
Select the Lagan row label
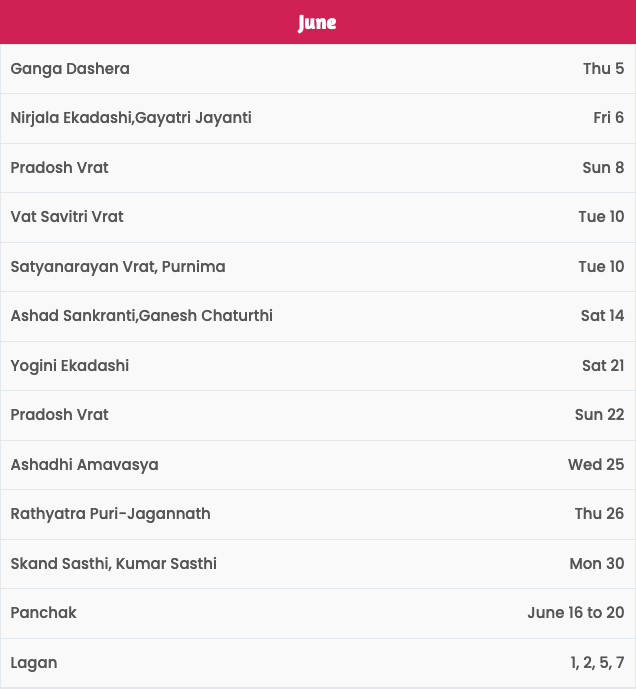point(34,663)
